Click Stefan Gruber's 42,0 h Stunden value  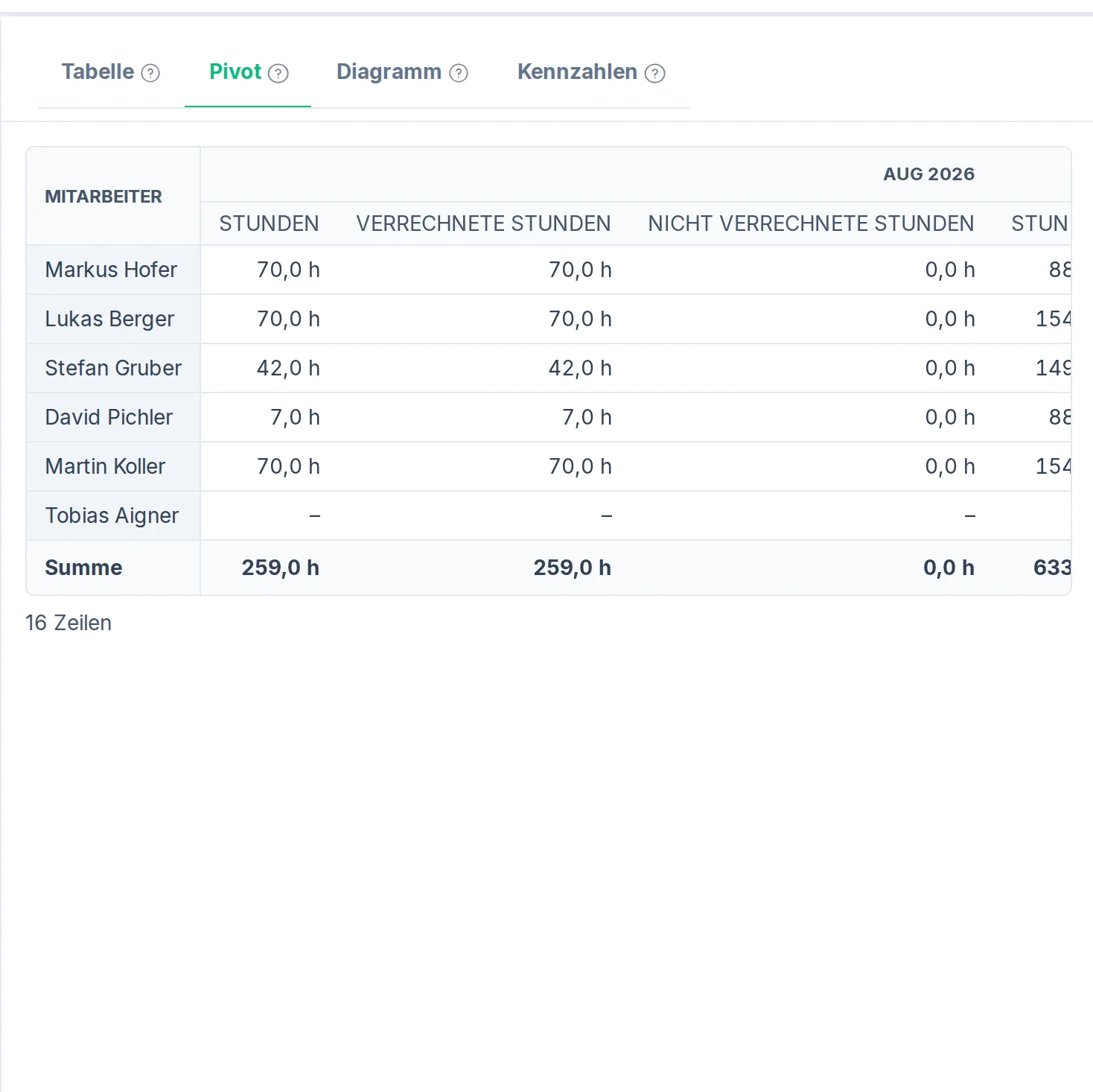click(x=288, y=368)
